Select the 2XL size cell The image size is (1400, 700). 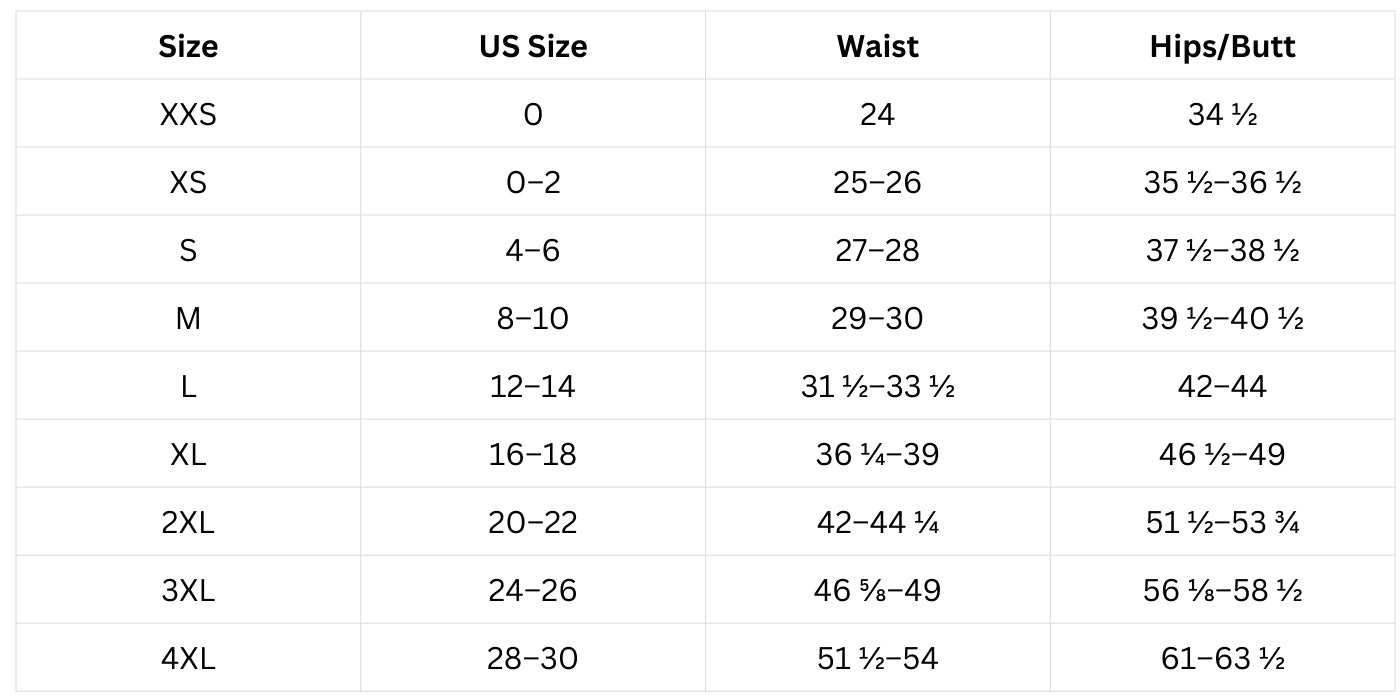[188, 522]
